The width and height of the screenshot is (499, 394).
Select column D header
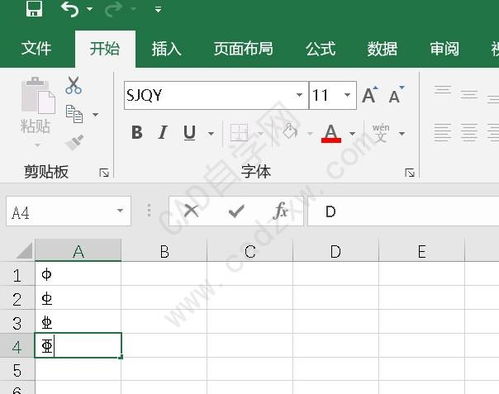tap(335, 251)
